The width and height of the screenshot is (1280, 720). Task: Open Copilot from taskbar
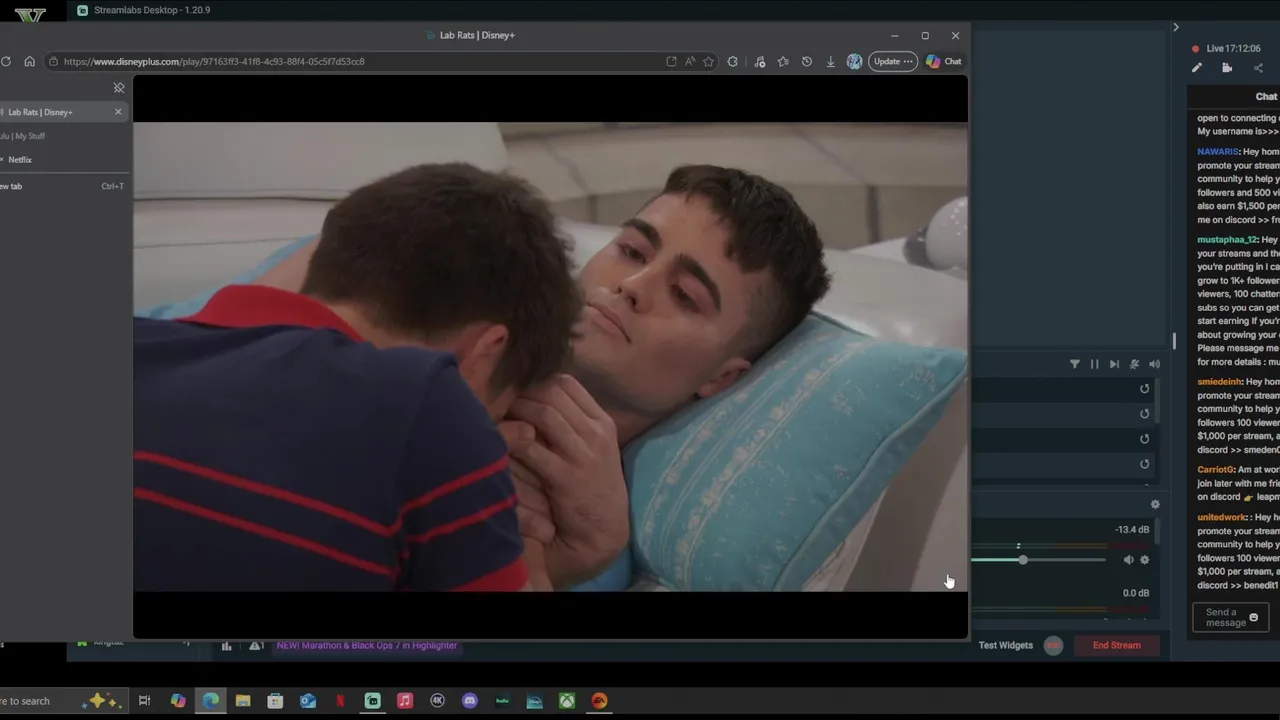coord(178,701)
